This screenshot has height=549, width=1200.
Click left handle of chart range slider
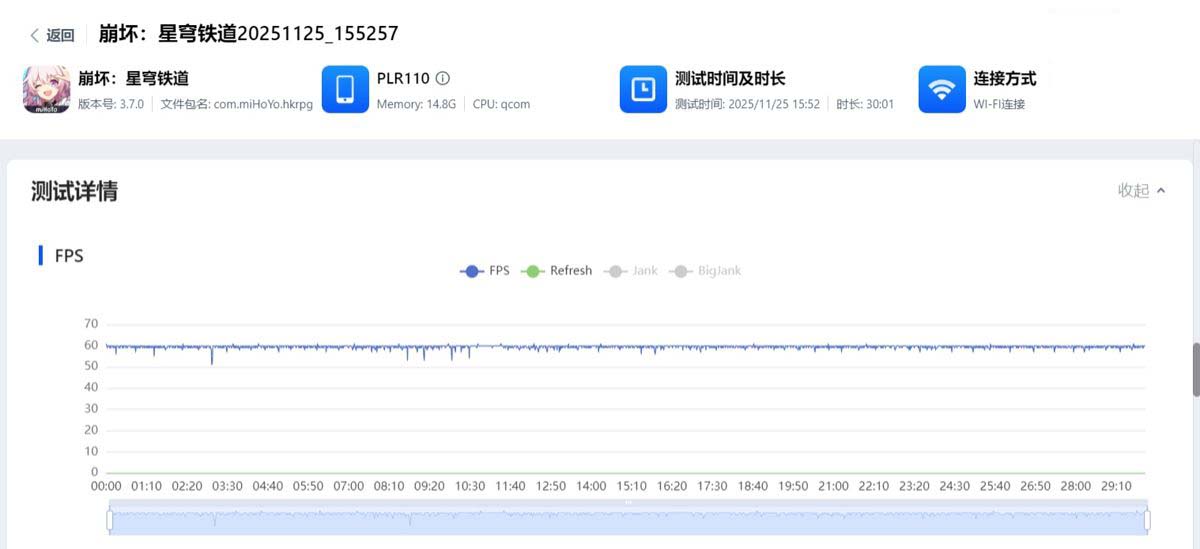coord(110,520)
